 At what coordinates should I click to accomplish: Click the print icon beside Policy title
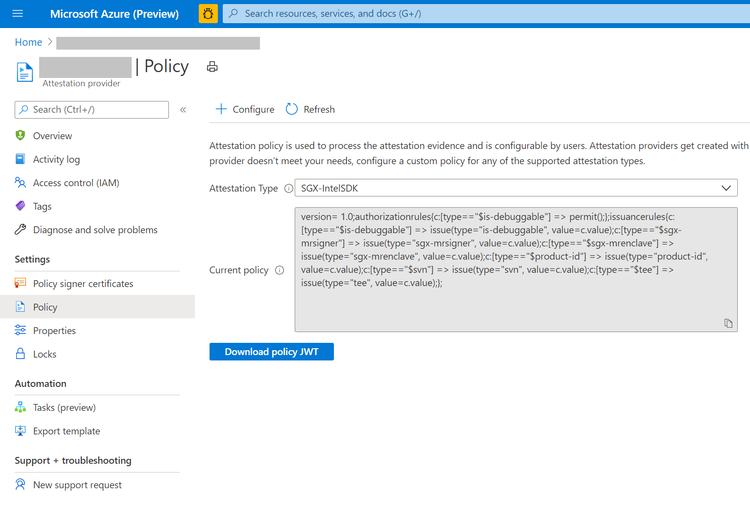pyautogui.click(x=212, y=67)
